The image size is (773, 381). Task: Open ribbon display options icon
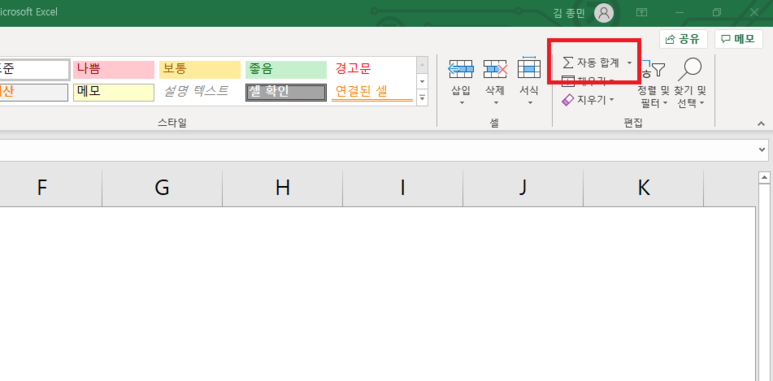pos(641,12)
